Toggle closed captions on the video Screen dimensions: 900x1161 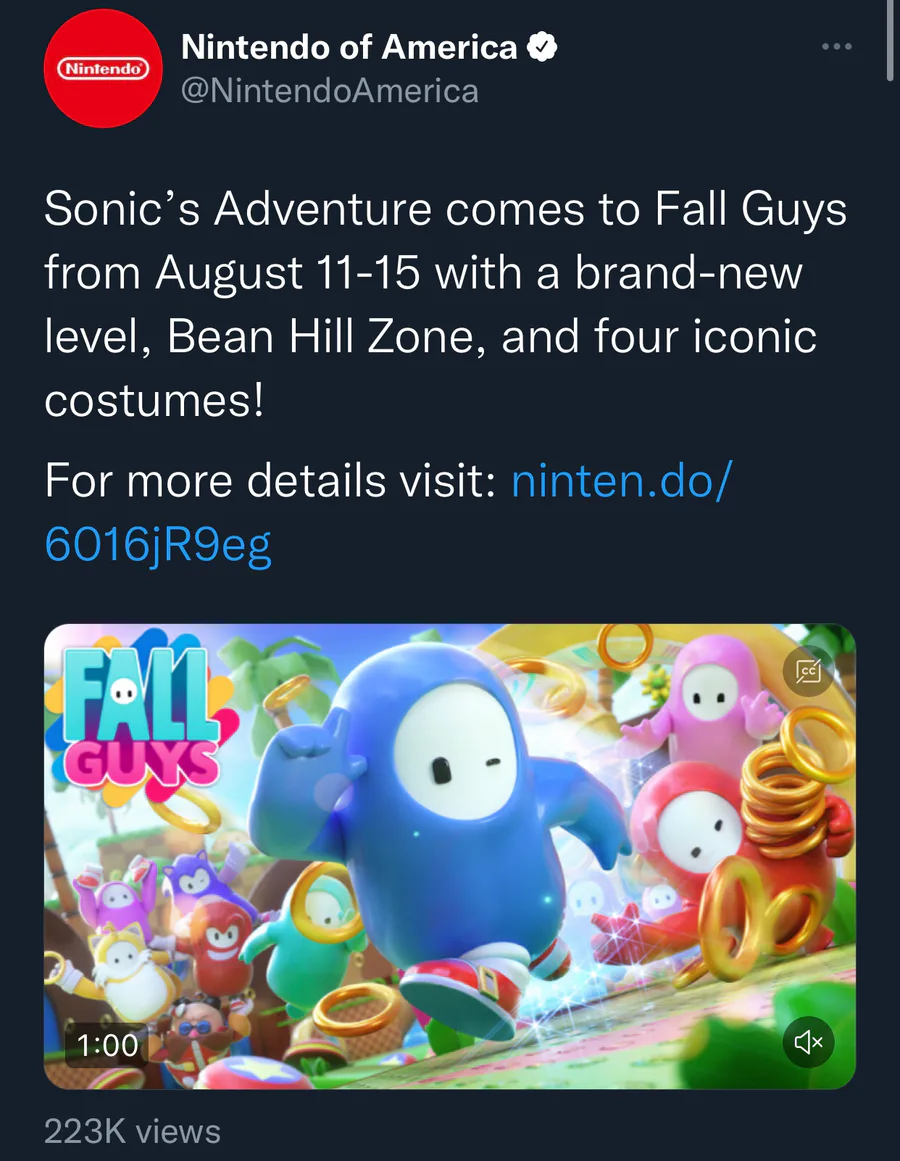click(x=808, y=671)
